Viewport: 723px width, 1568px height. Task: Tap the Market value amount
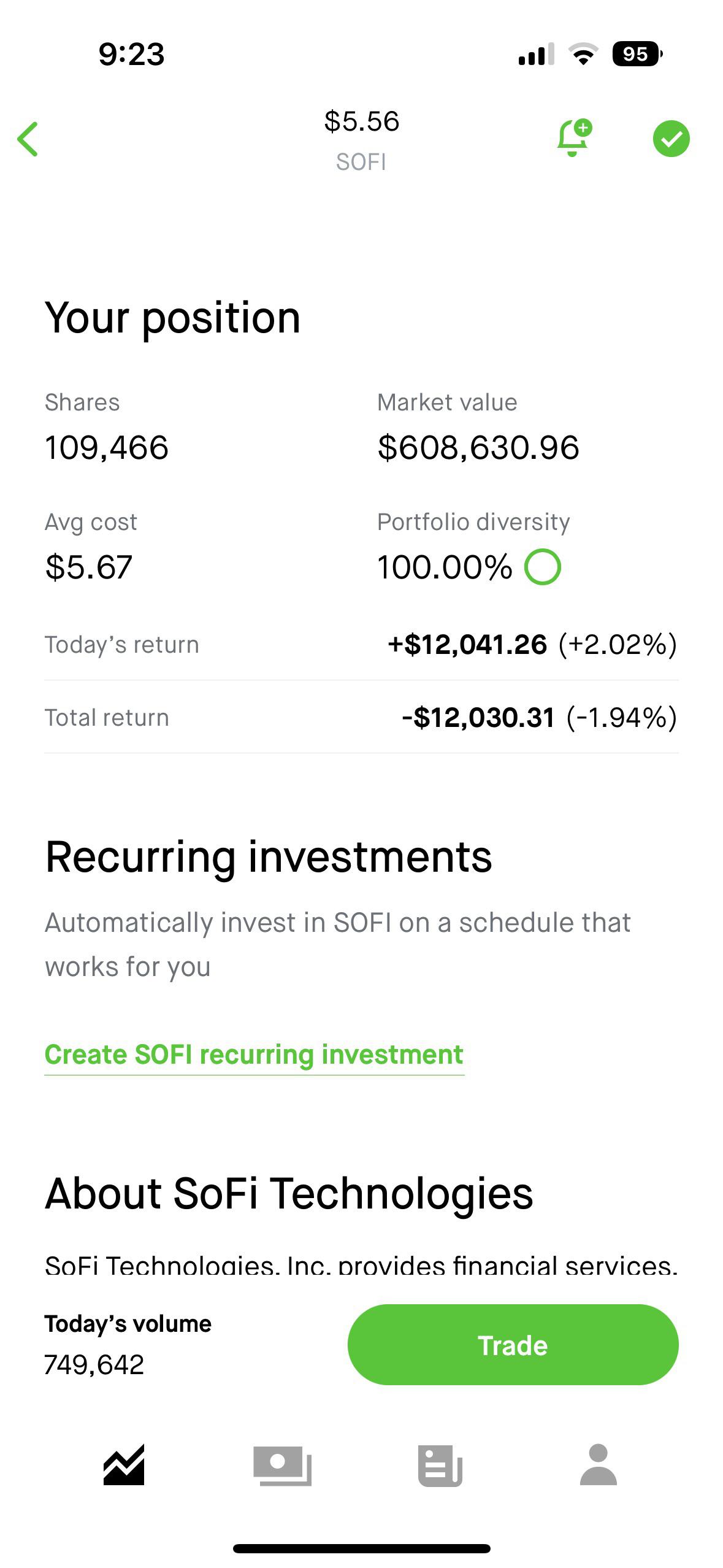point(478,447)
